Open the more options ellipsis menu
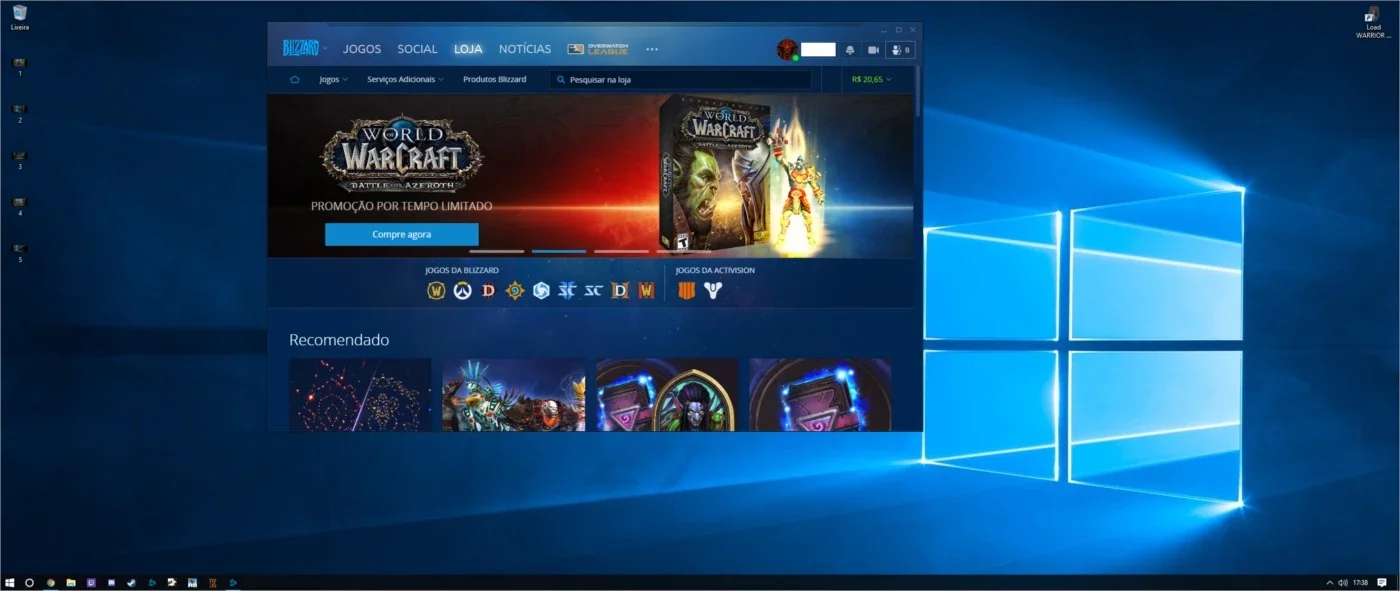 (652, 49)
